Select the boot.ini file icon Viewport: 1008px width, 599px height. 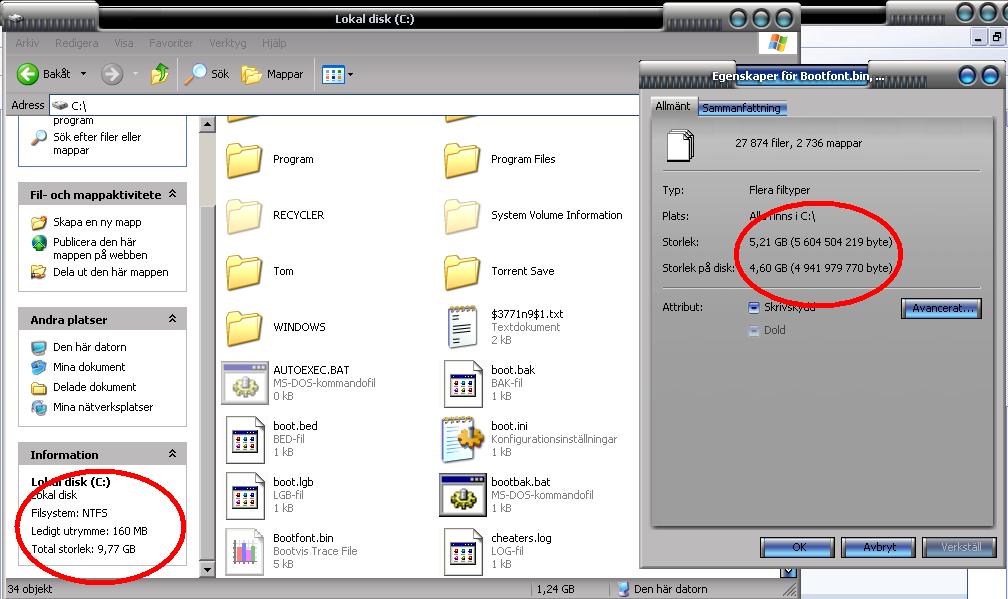463,439
